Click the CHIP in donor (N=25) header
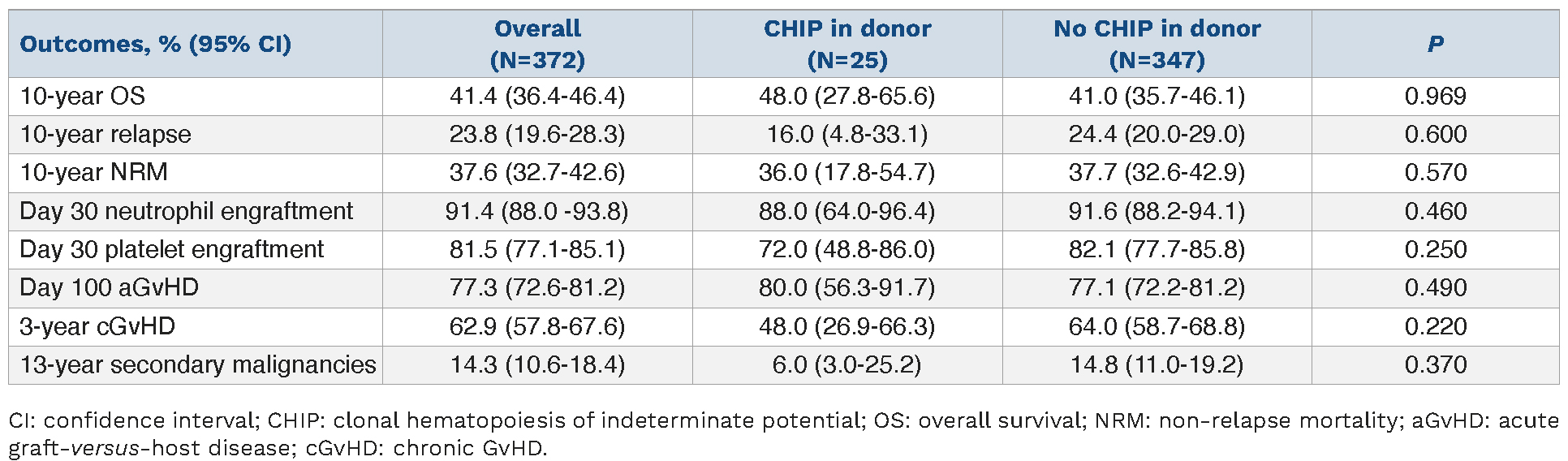 (x=847, y=44)
